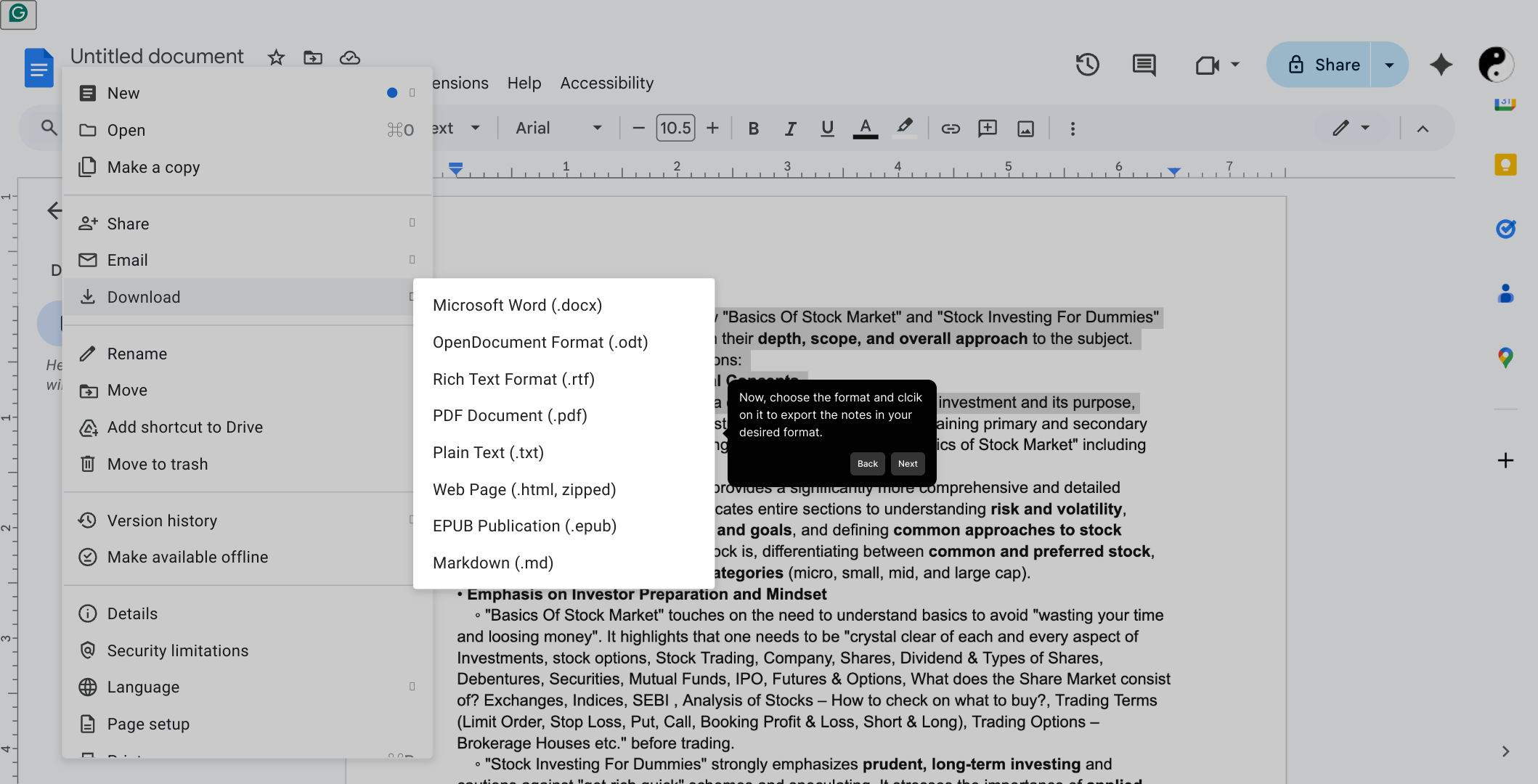
Task: Click the Share button
Action: (x=1319, y=65)
